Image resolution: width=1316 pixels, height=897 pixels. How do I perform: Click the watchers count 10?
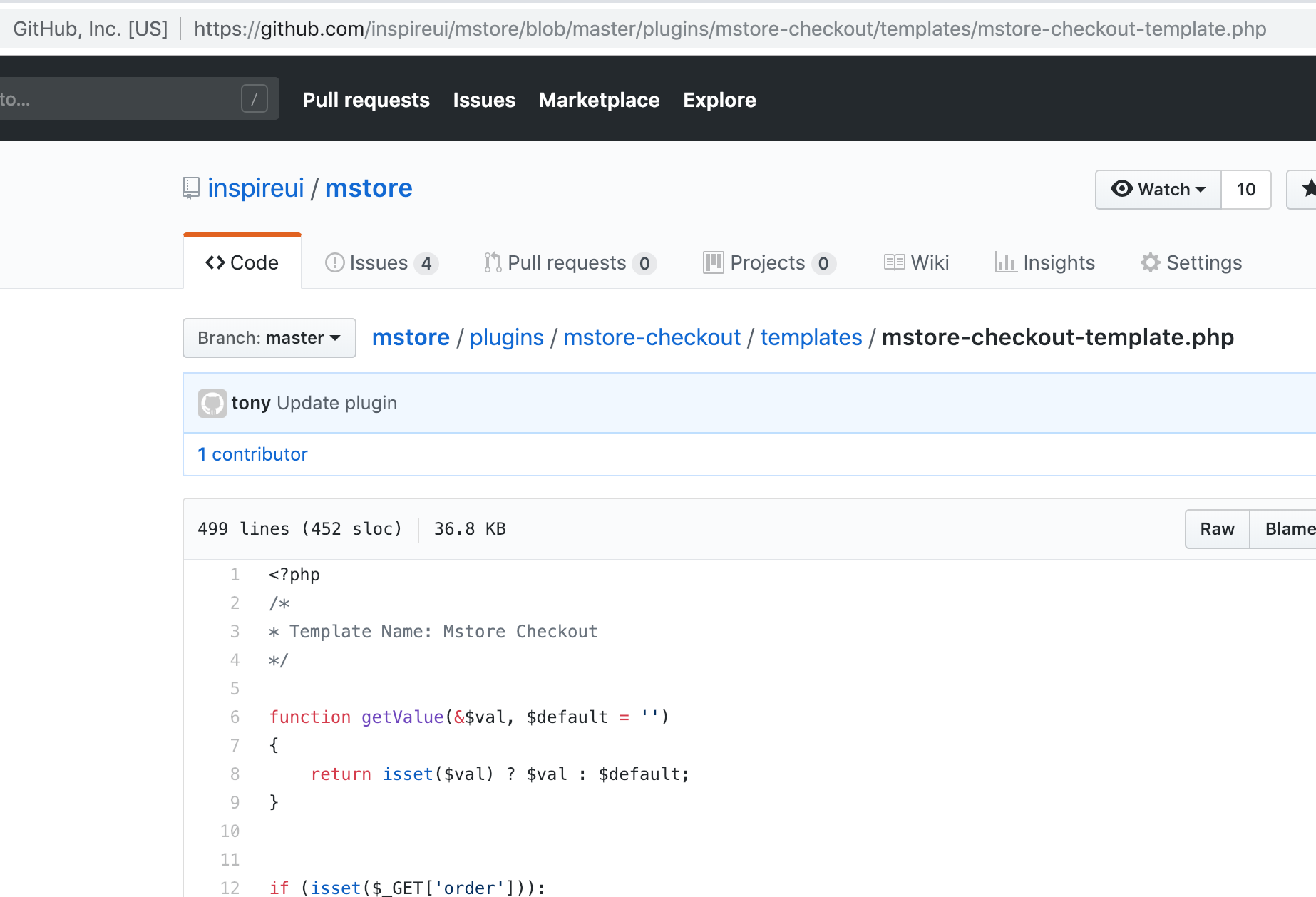click(1245, 189)
